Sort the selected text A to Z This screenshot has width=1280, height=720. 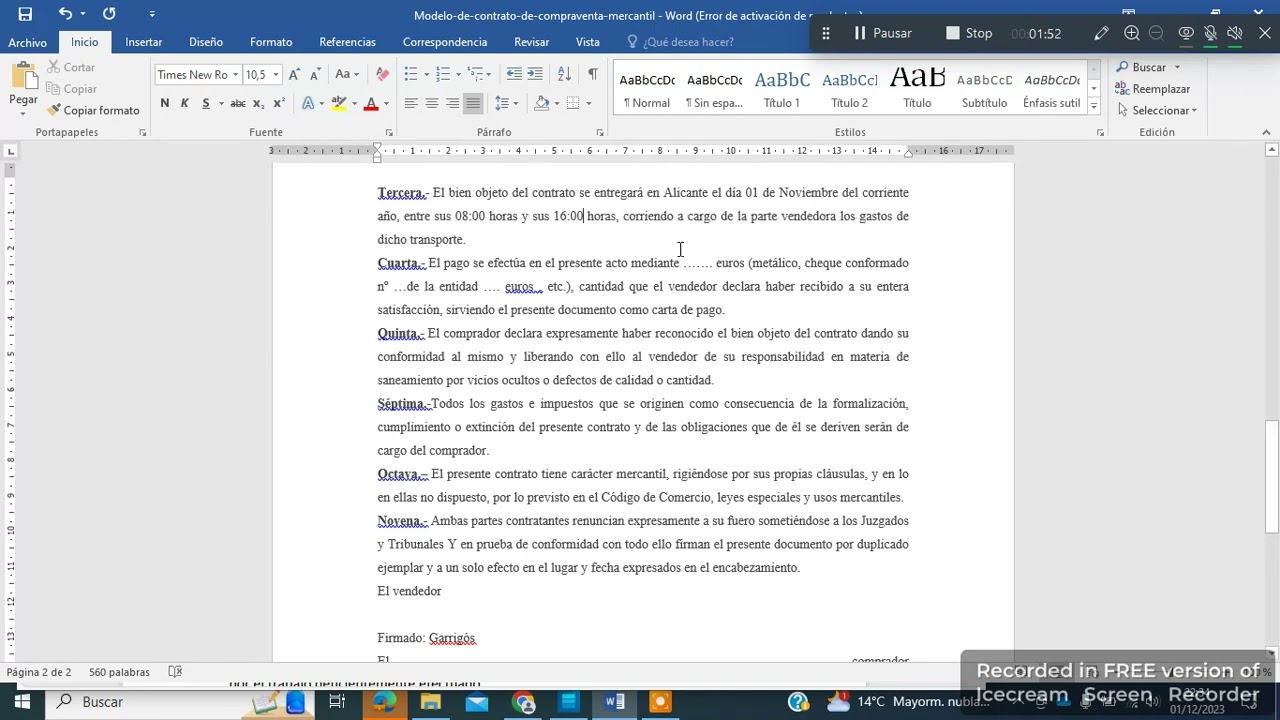pos(564,75)
